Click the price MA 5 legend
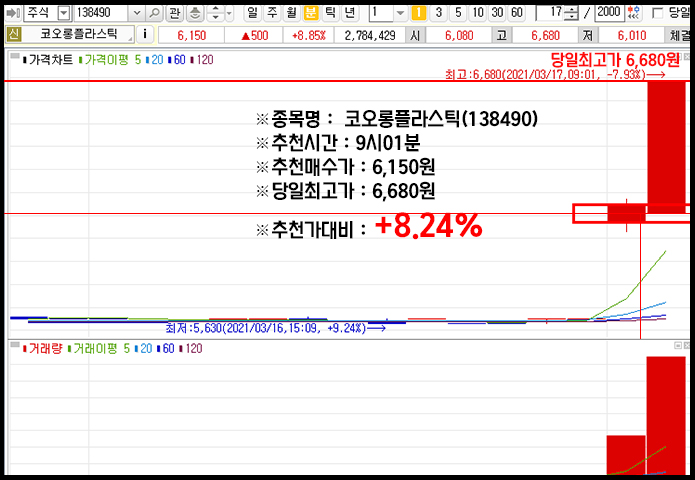The width and height of the screenshot is (695, 480). (138, 59)
